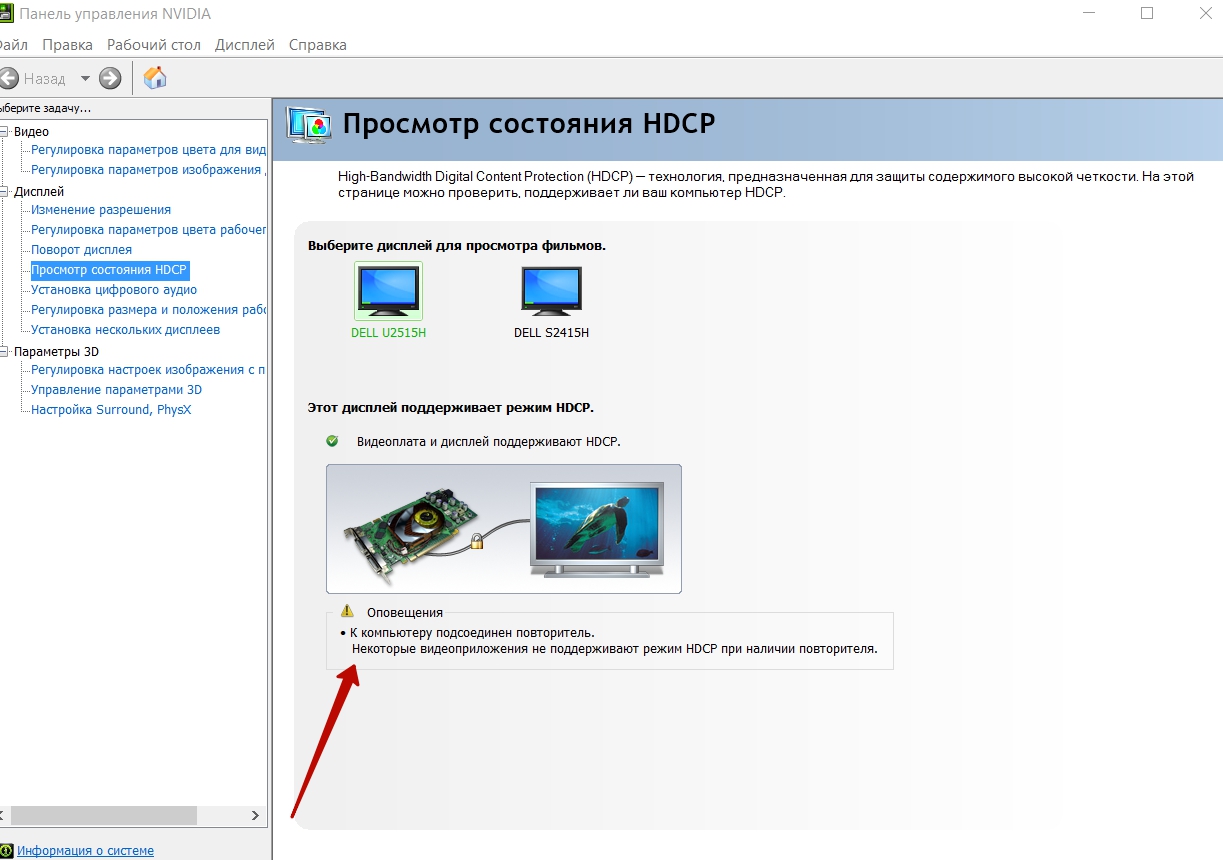The height and width of the screenshot is (860, 1223).
Task: Click the К компьютеру подсоединен повторитель notice
Action: point(472,633)
